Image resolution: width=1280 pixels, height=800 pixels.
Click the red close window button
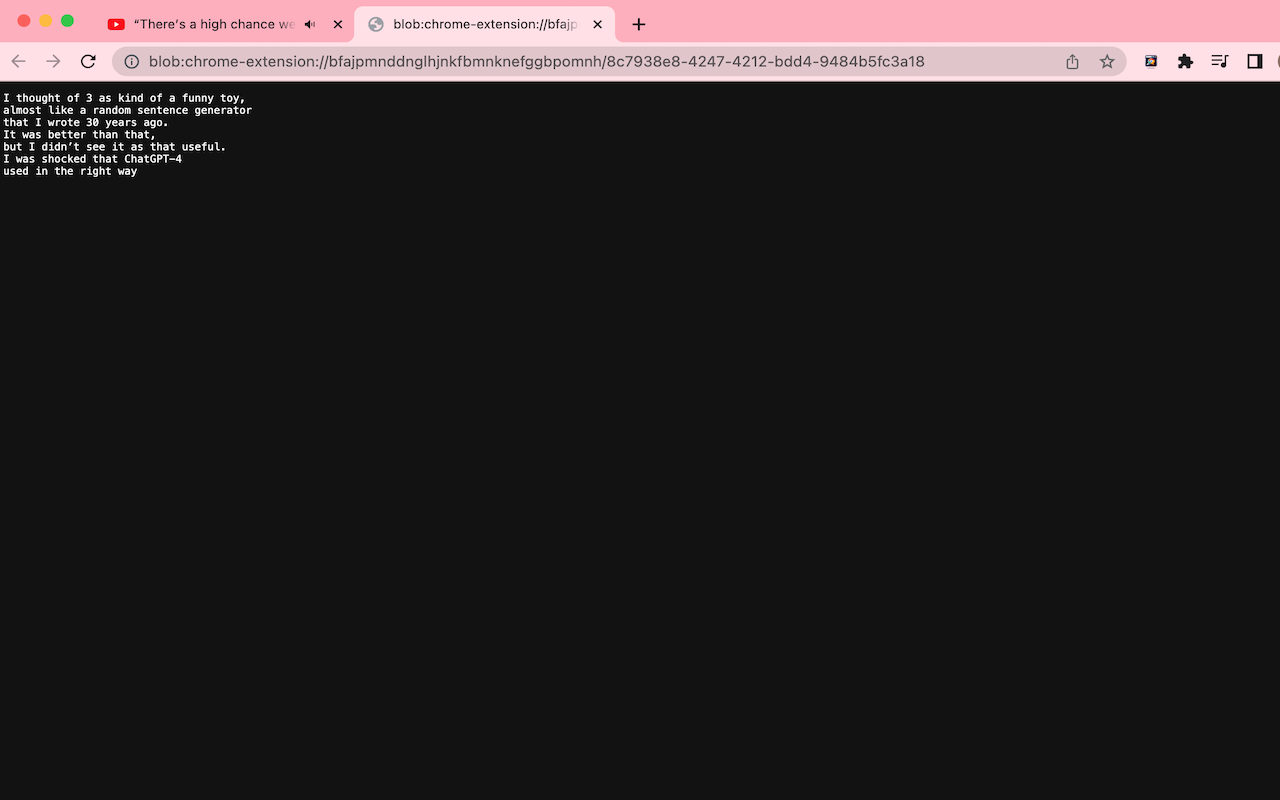(24, 21)
